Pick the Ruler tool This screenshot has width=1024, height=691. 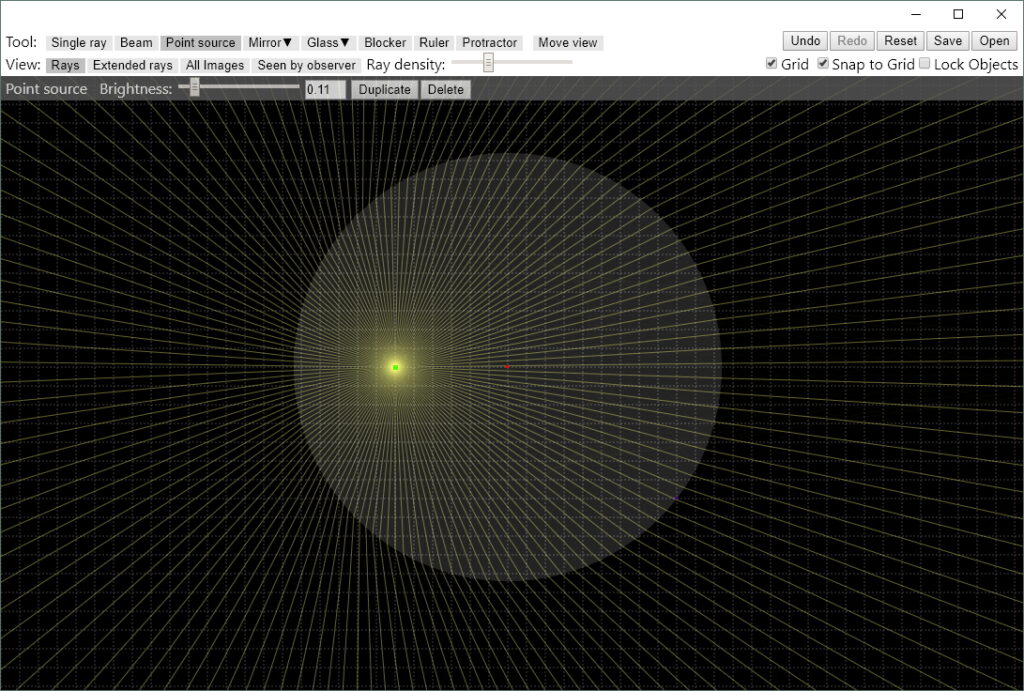pos(434,43)
